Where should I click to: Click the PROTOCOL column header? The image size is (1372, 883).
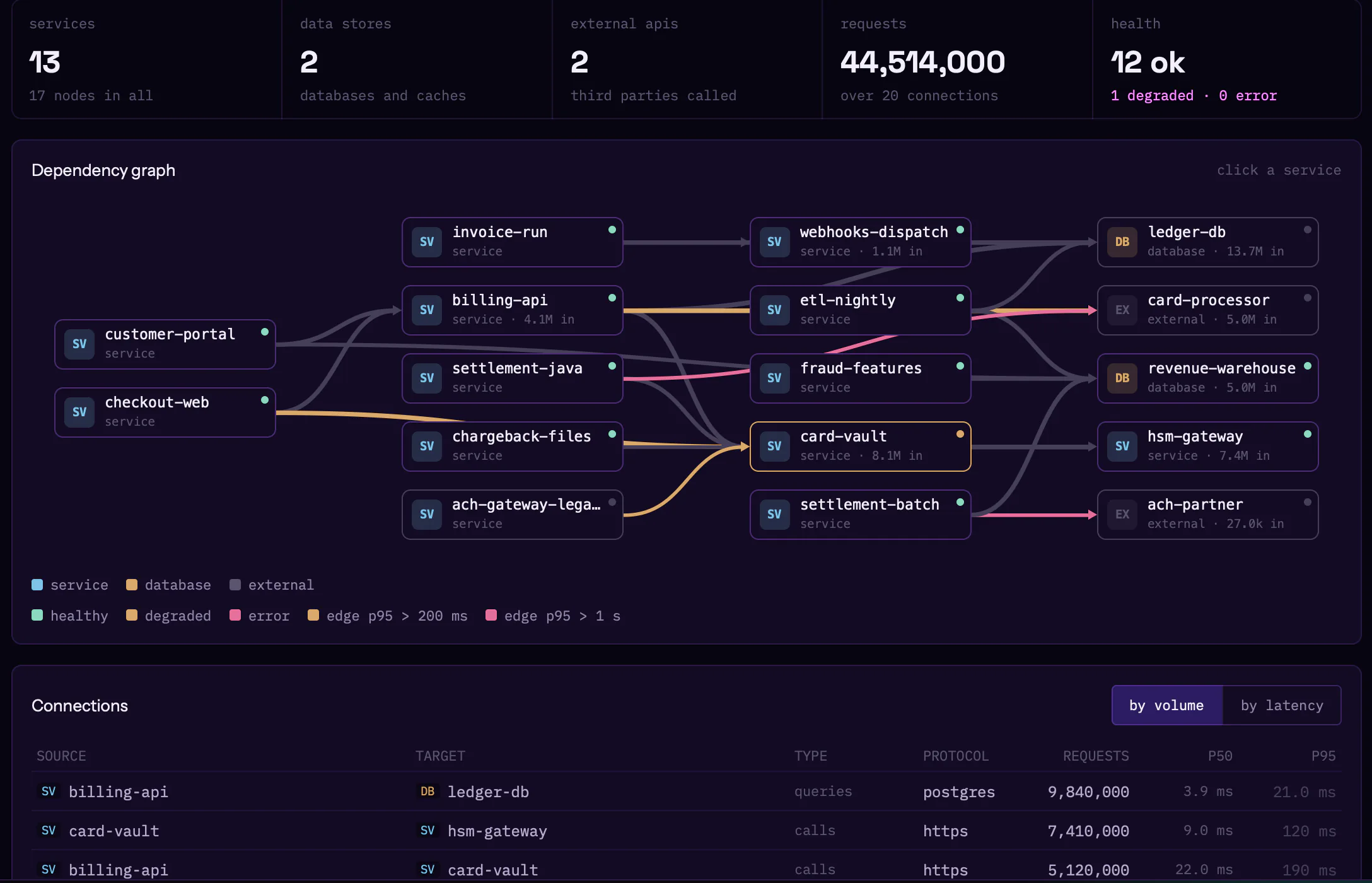[956, 756]
